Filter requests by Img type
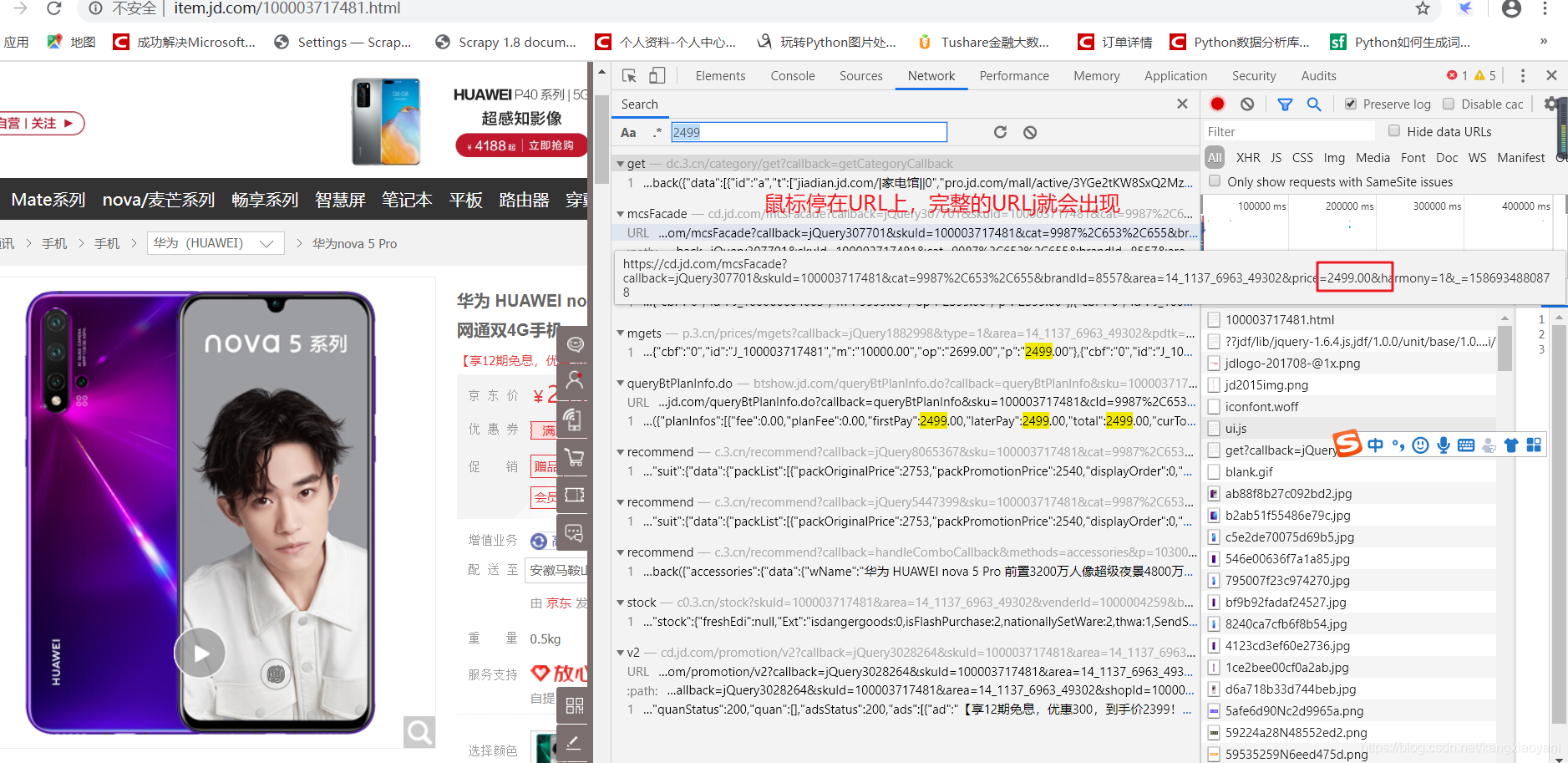The width and height of the screenshot is (1568, 763). point(1334,157)
